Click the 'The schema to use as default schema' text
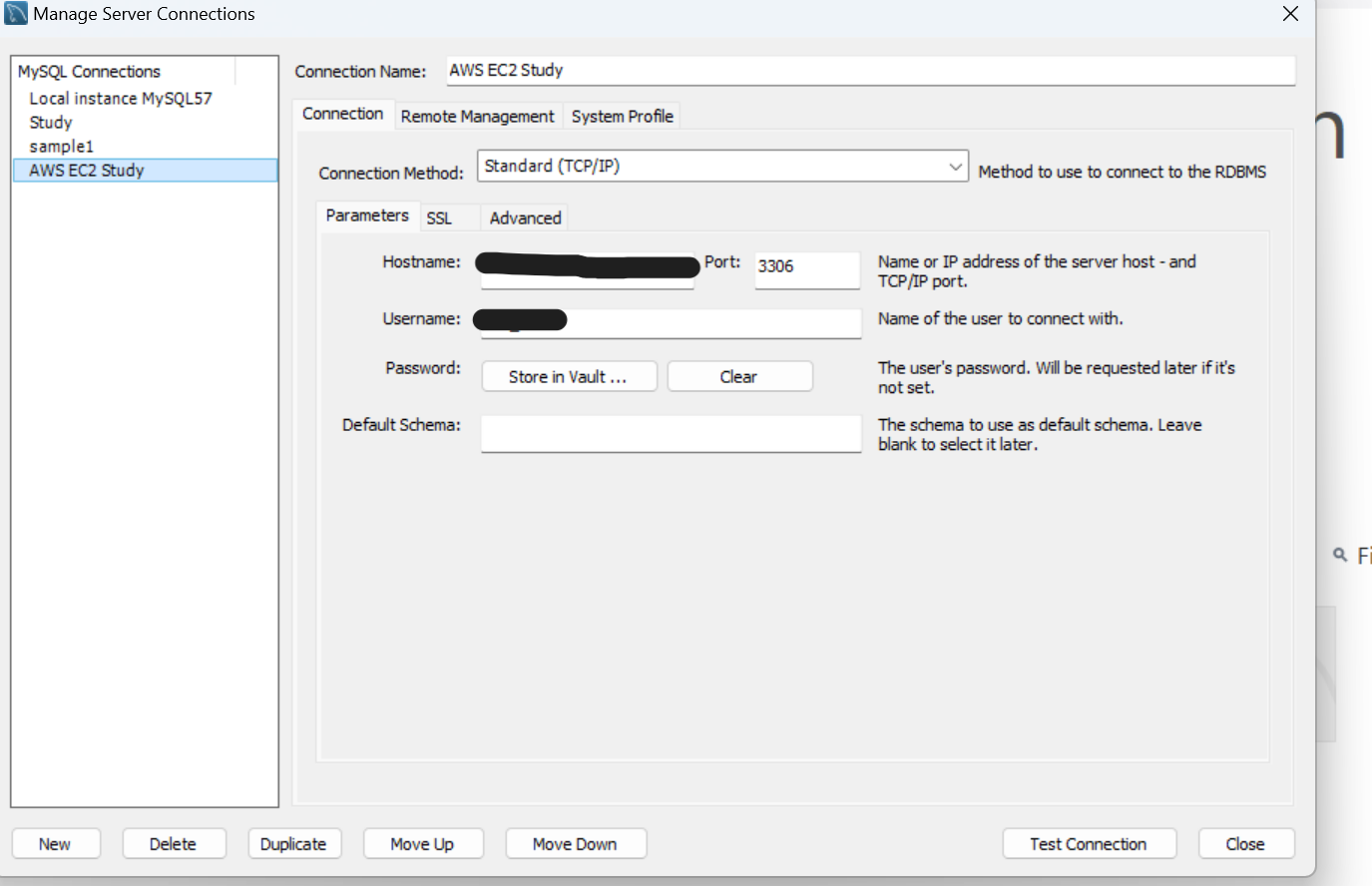This screenshot has height=886, width=1372. point(1040,435)
